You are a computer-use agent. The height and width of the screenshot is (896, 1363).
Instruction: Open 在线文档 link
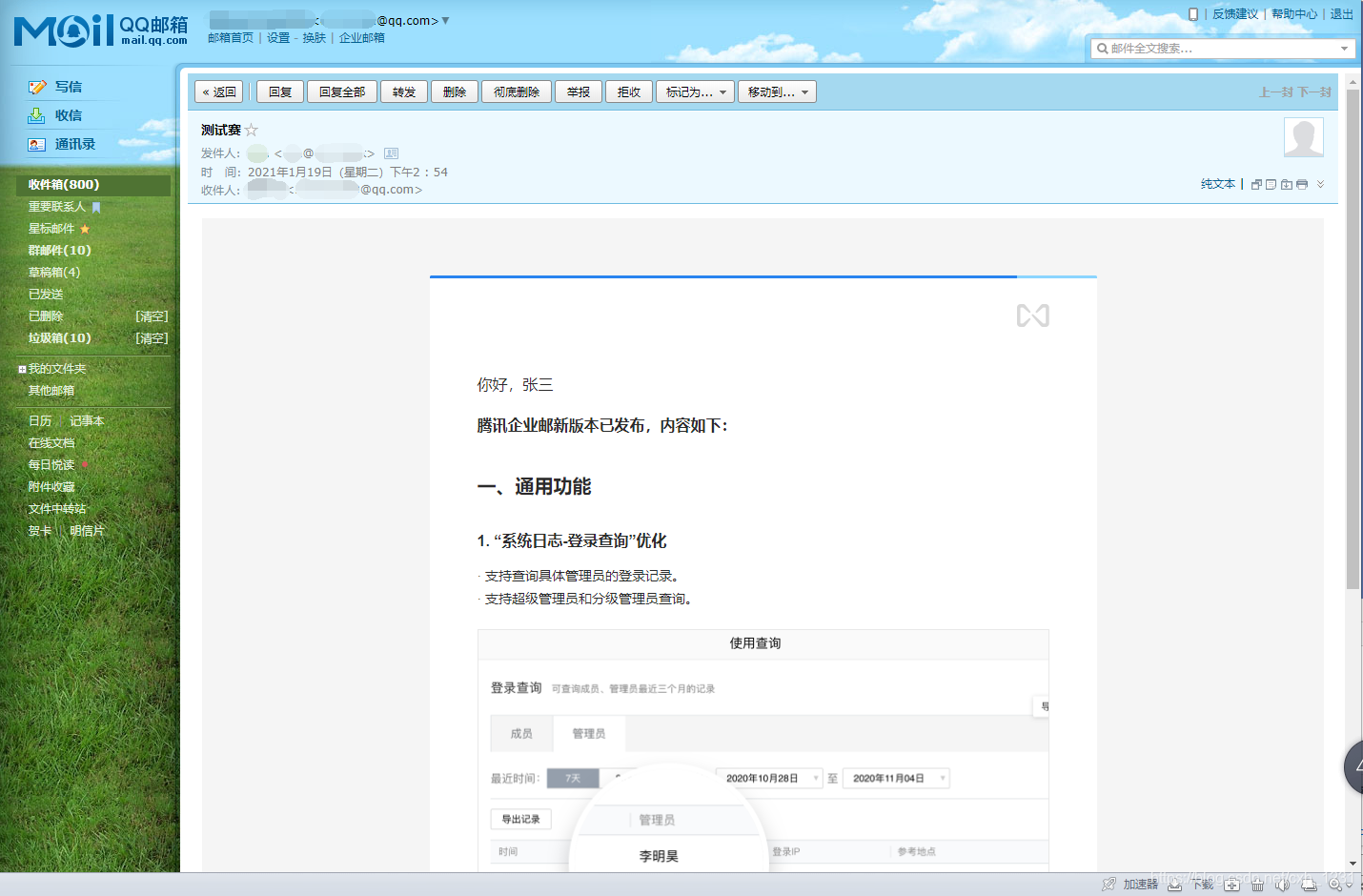(x=51, y=443)
